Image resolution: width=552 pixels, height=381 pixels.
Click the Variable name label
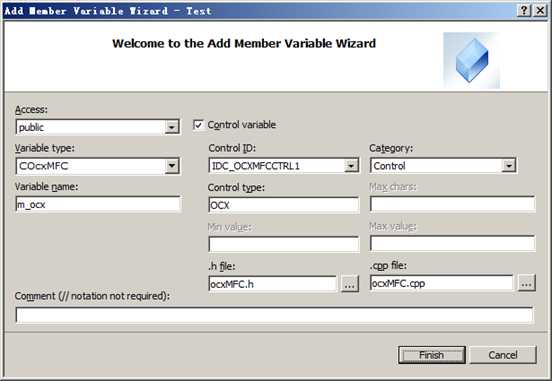point(46,187)
